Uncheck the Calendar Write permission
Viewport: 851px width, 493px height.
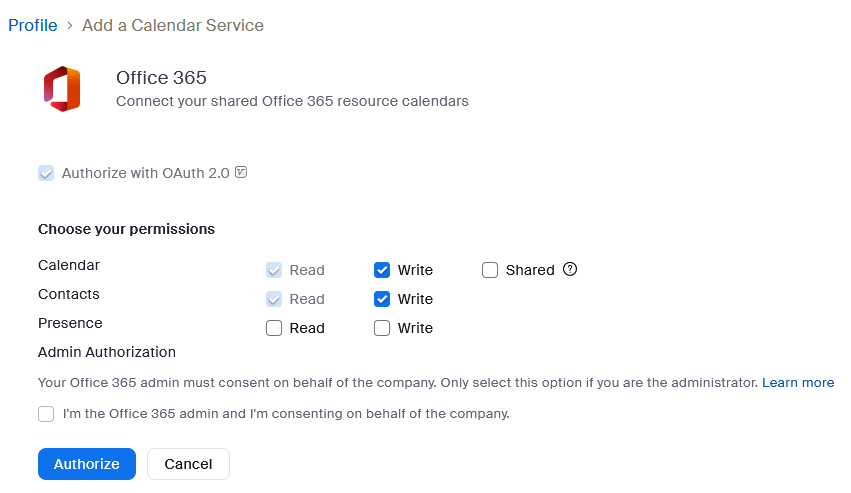point(382,270)
